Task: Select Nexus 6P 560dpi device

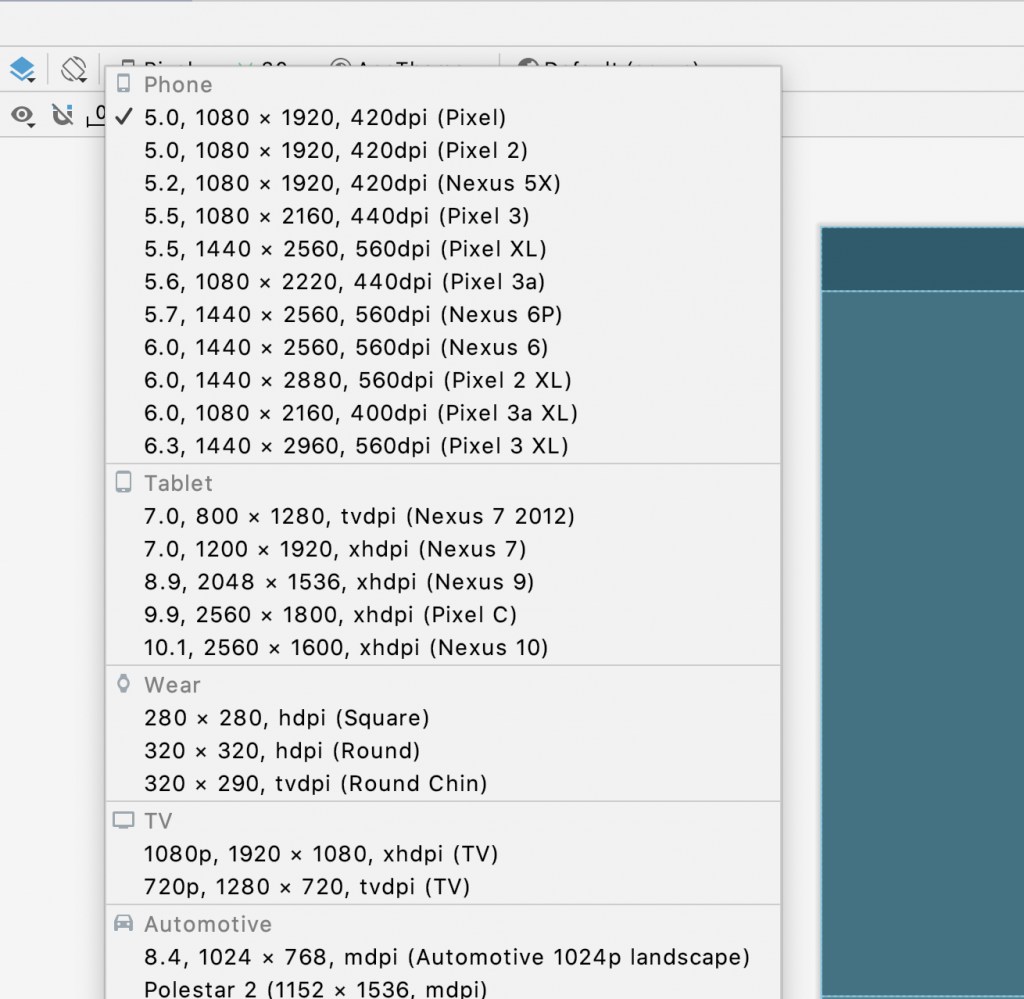Action: [443, 315]
